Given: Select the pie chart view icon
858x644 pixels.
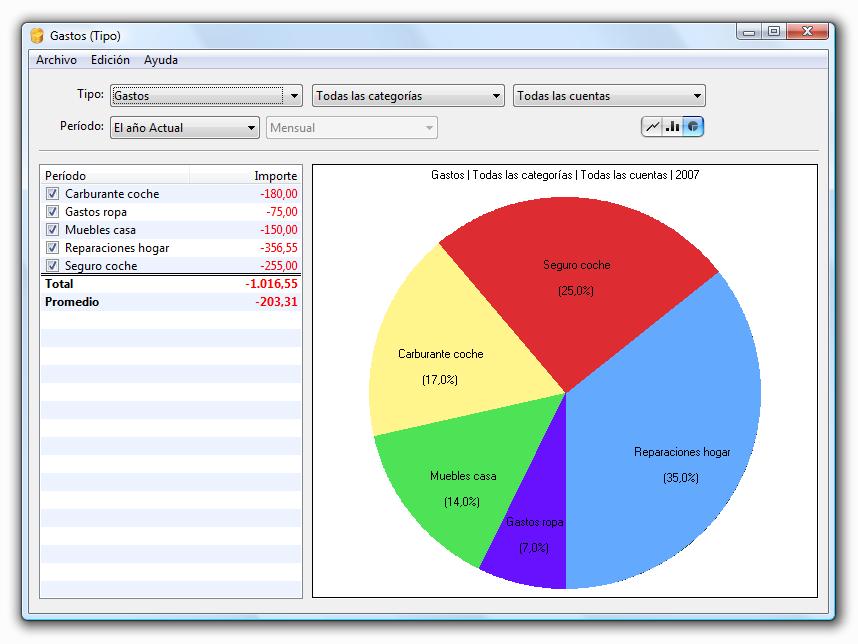Looking at the screenshot, I should [693, 127].
